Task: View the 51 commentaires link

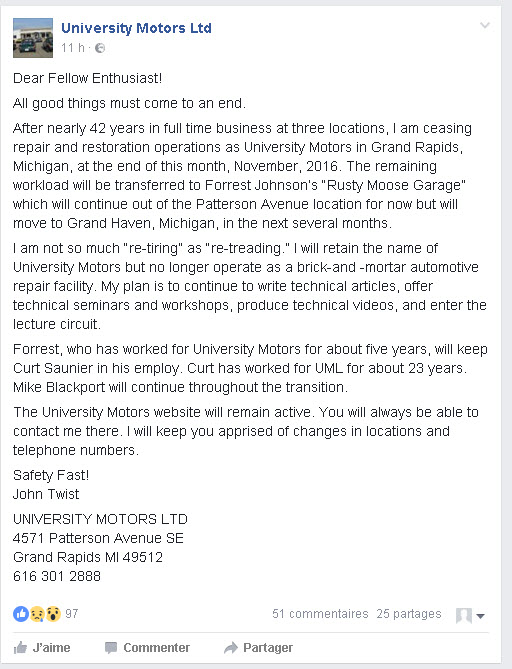Action: 320,614
